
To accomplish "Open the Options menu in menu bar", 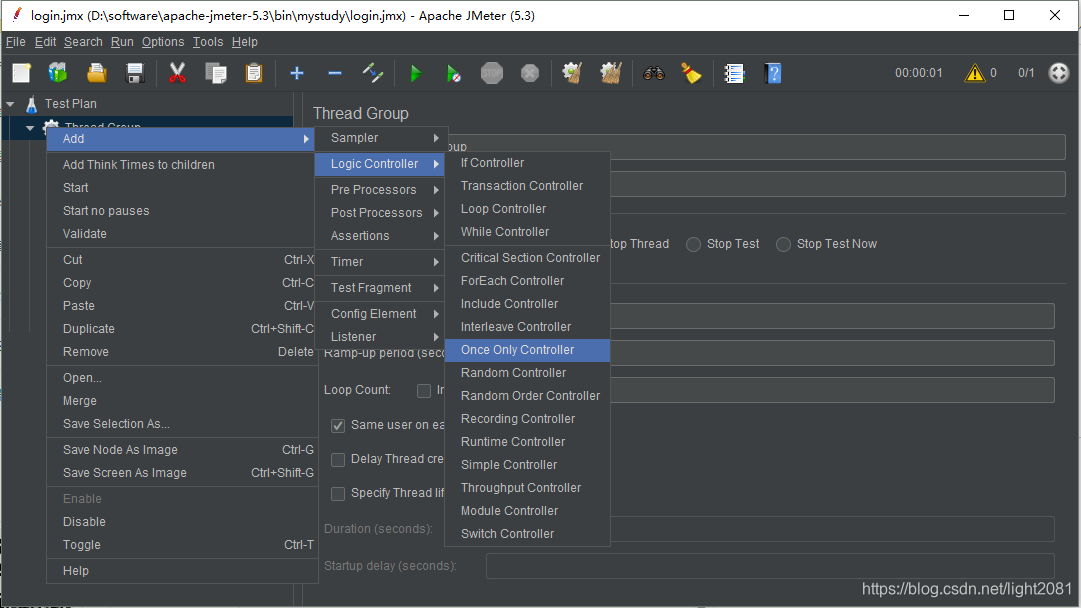I will coord(163,42).
